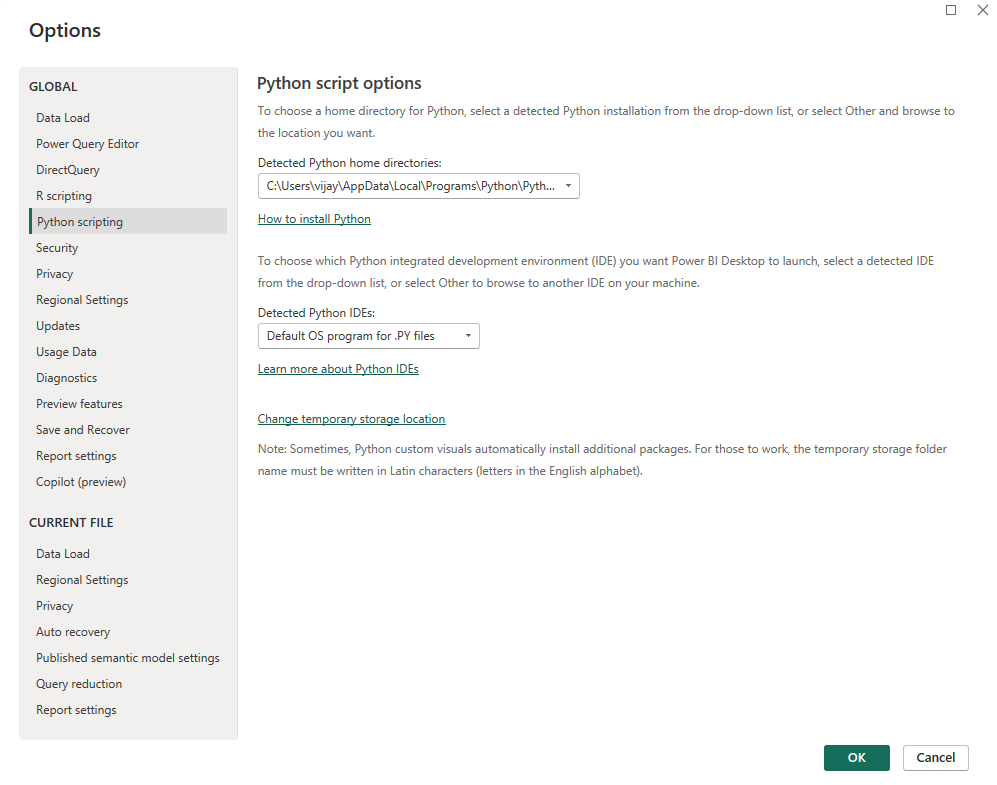Select the Security category

click(x=57, y=248)
